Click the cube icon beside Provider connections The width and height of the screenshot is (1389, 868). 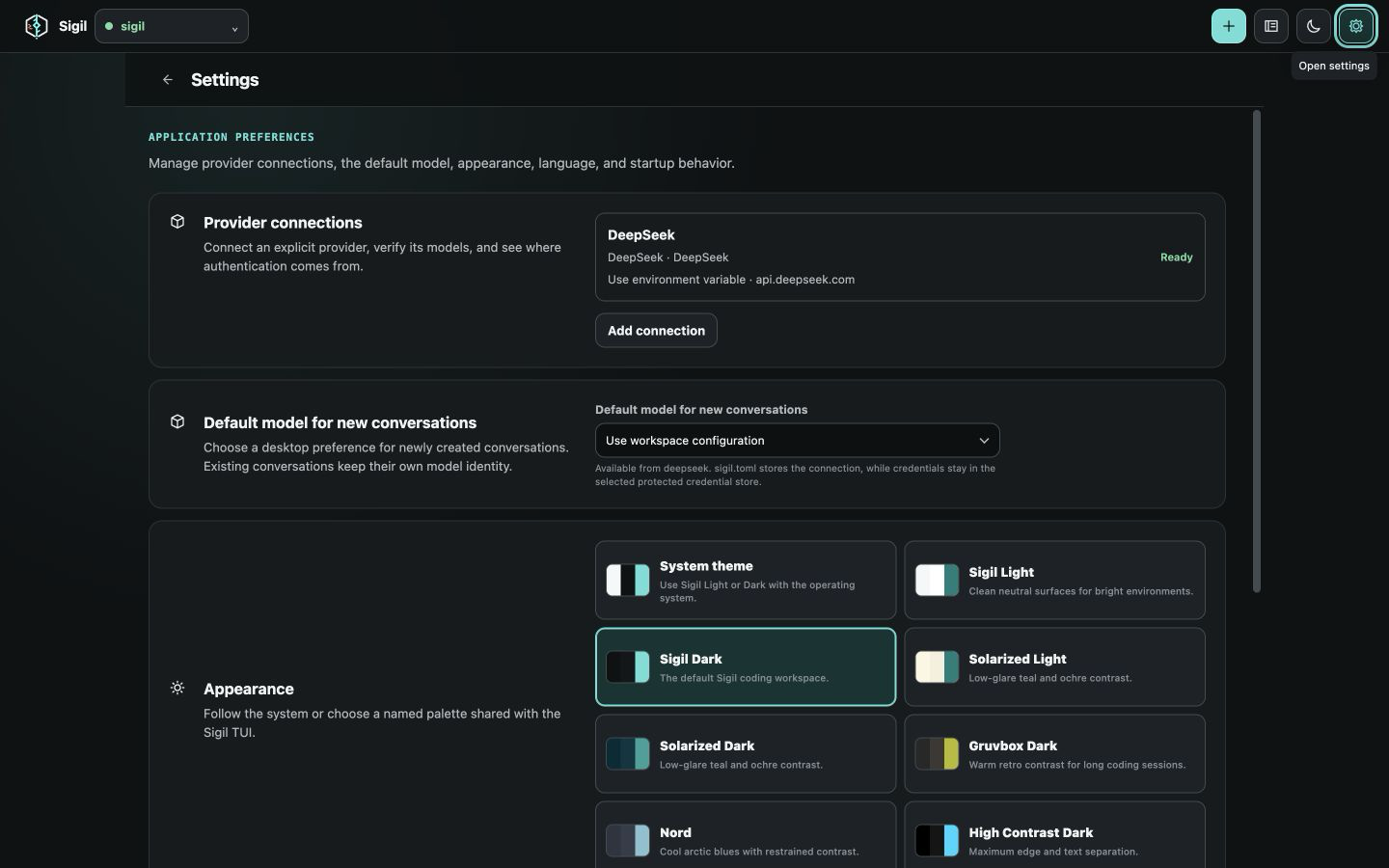click(x=177, y=222)
